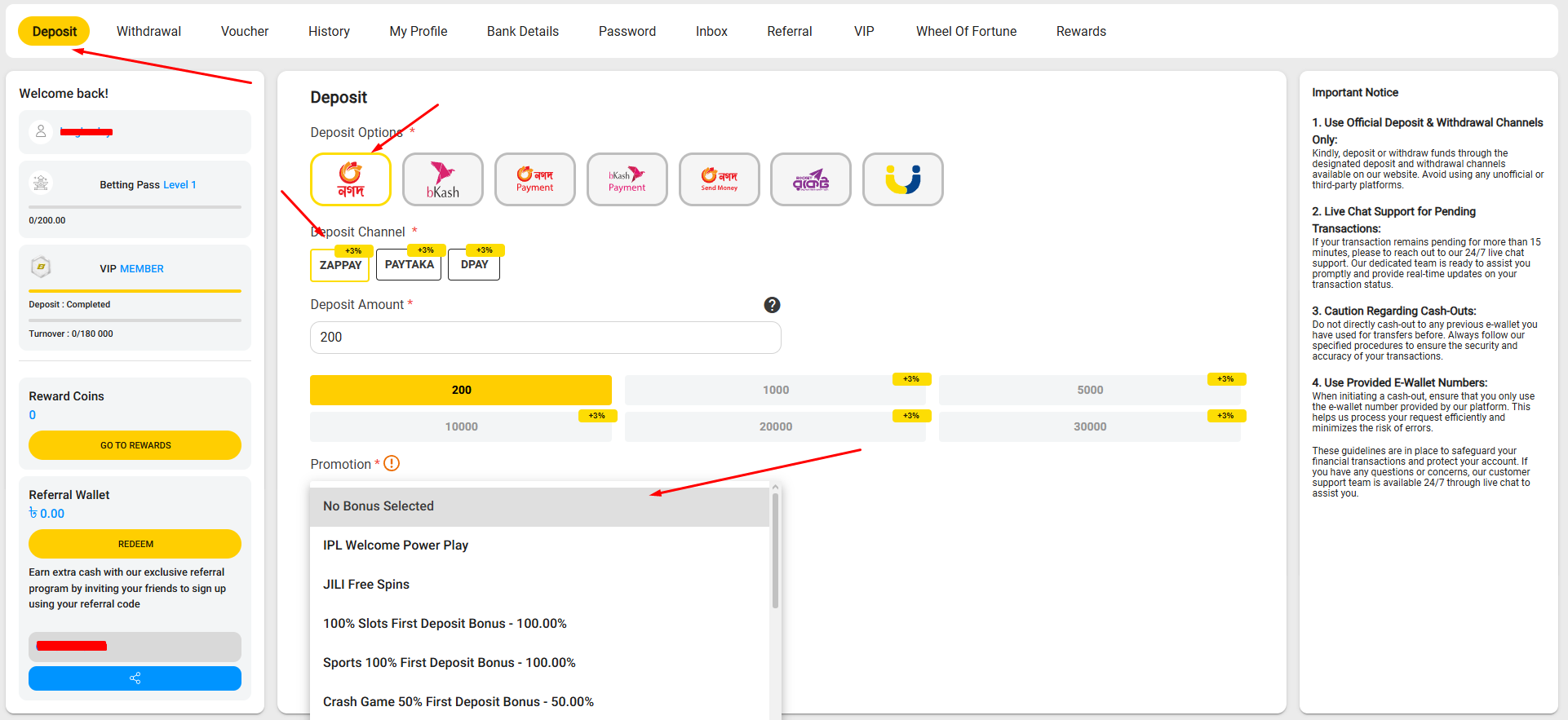Choose the 200 preset amount
This screenshot has height=720, width=1568.
(461, 390)
